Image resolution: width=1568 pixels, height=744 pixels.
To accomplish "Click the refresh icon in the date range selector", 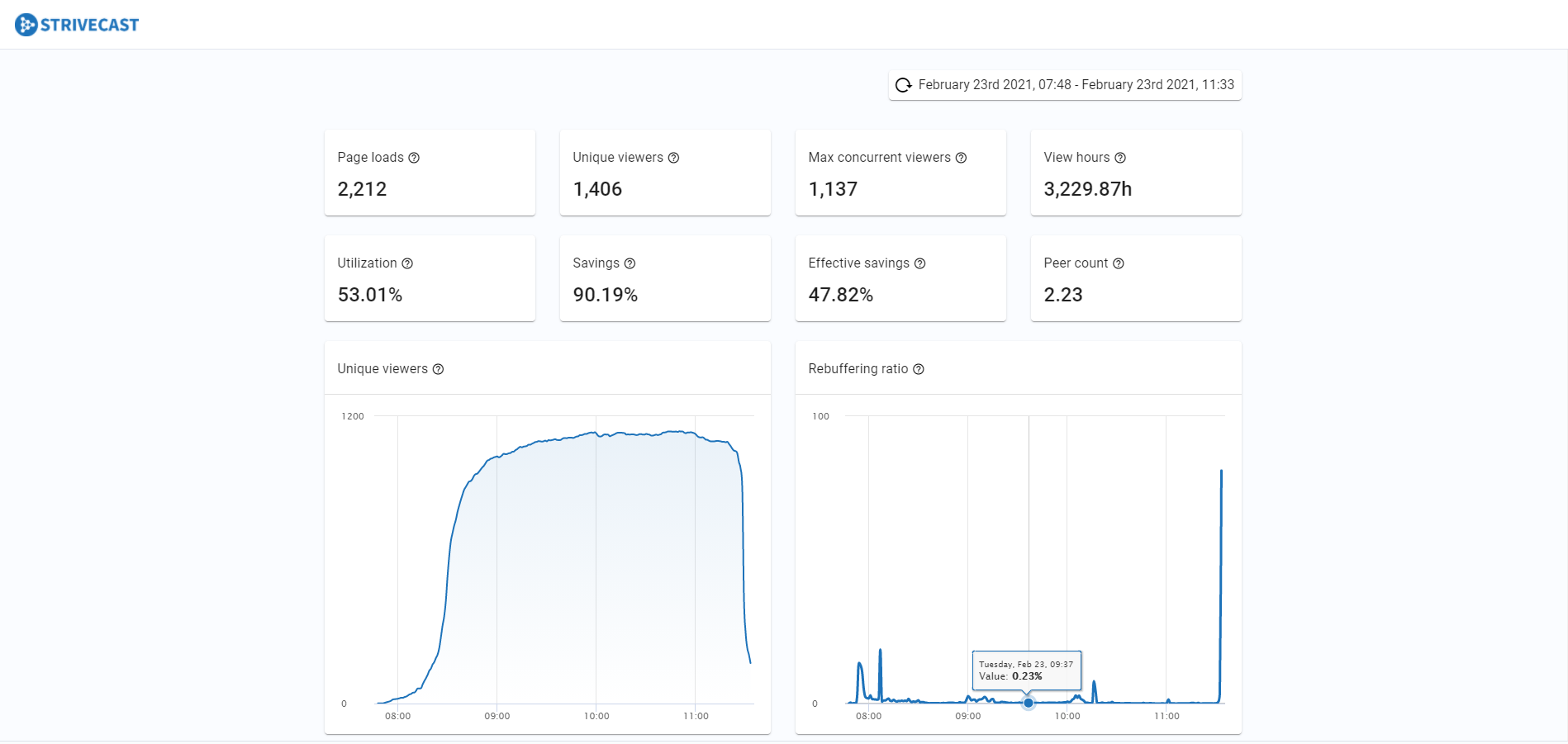I will tap(903, 85).
